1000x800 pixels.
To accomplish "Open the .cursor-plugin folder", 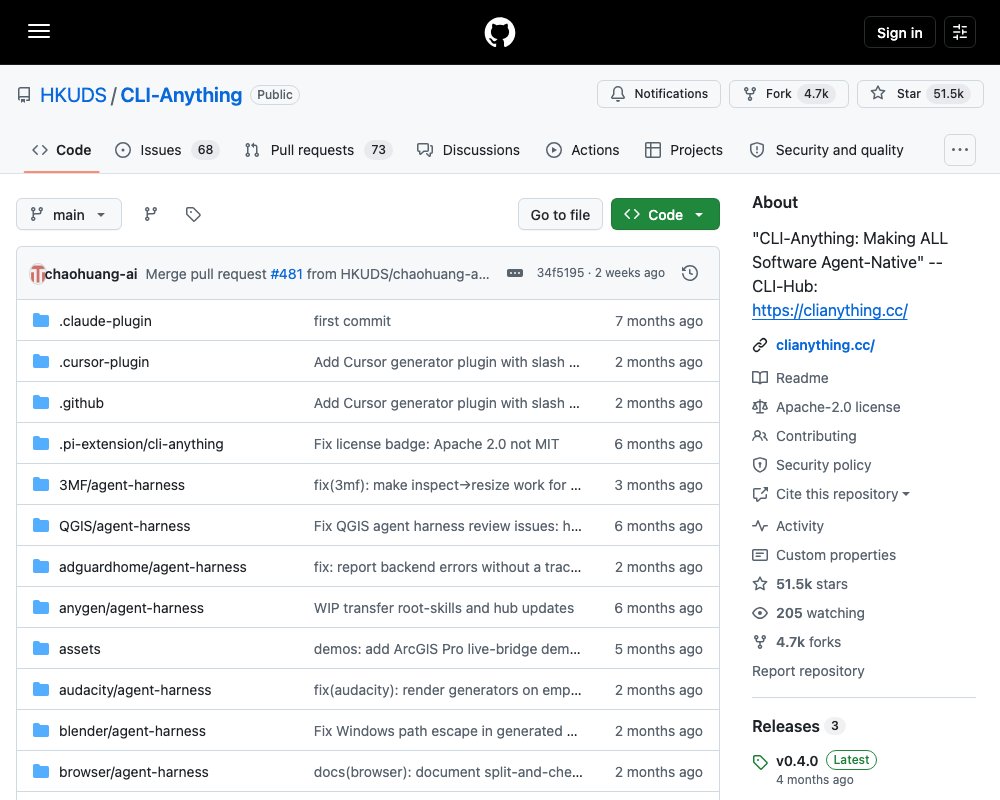I will point(104,362).
